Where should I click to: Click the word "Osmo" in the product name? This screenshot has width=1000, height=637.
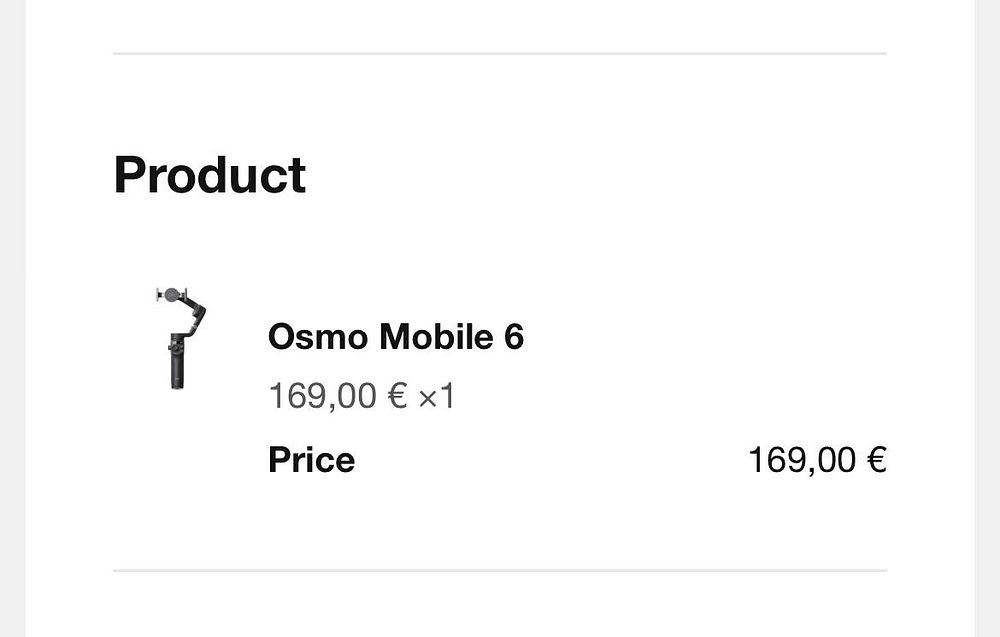(x=318, y=338)
